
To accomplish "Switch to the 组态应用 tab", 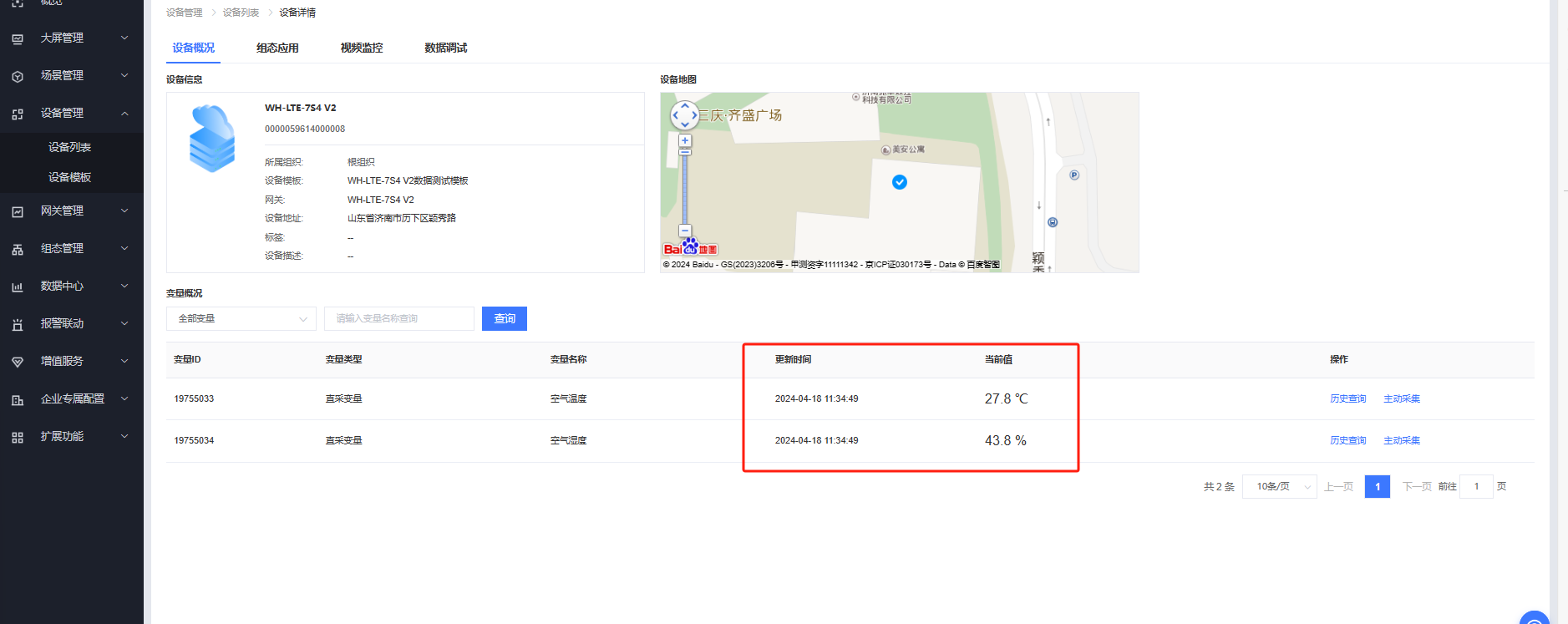I will coord(277,48).
